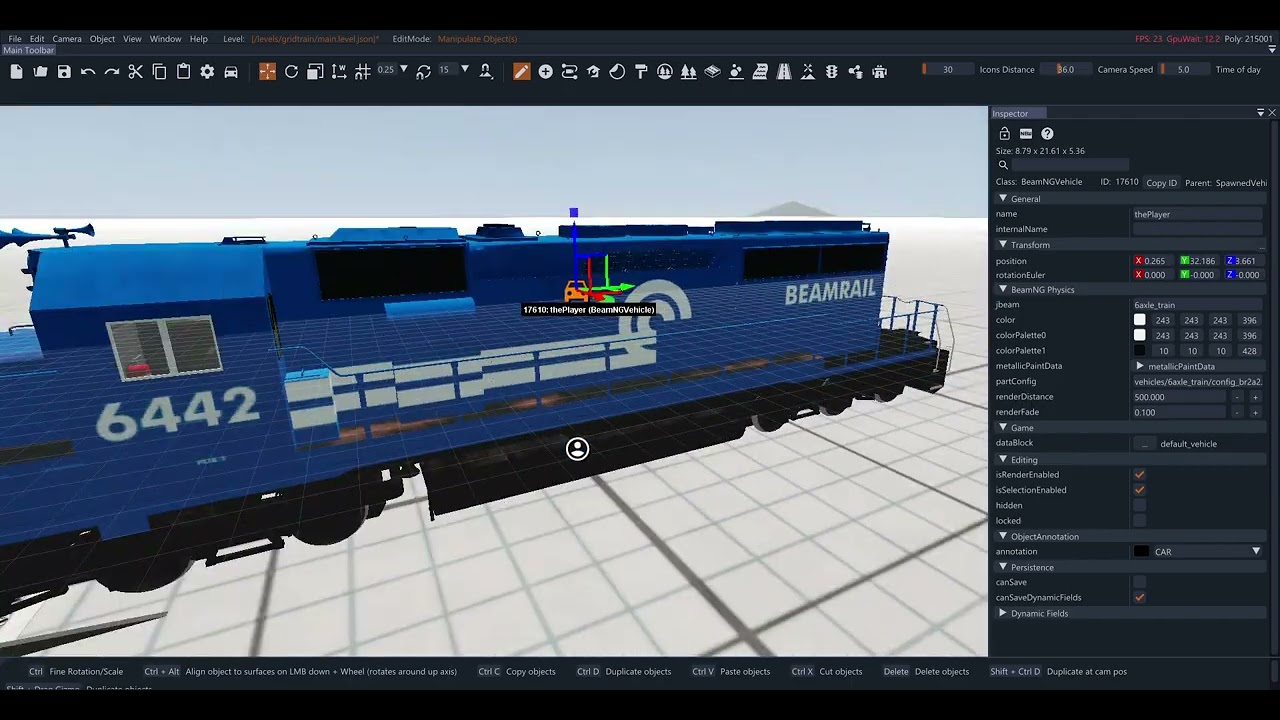The width and height of the screenshot is (1280, 720).
Task: Check the locked checkbox
Action: click(1139, 520)
